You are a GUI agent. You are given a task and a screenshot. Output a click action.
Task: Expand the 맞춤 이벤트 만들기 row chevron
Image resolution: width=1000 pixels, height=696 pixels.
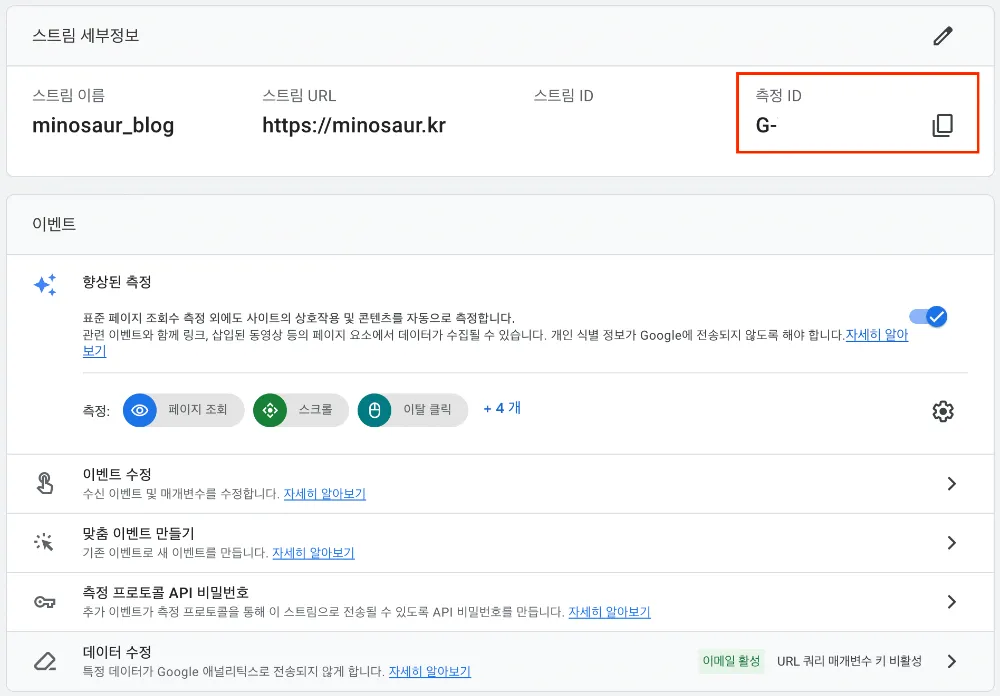pos(951,543)
